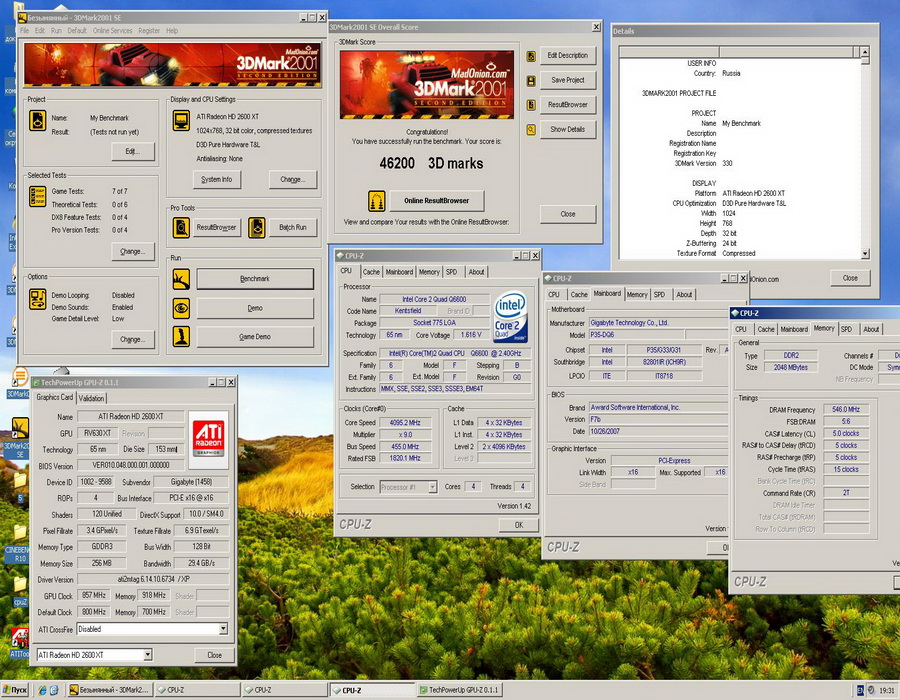Image resolution: width=900 pixels, height=700 pixels.
Task: Click Change button under Selected Tests
Action: point(133,251)
